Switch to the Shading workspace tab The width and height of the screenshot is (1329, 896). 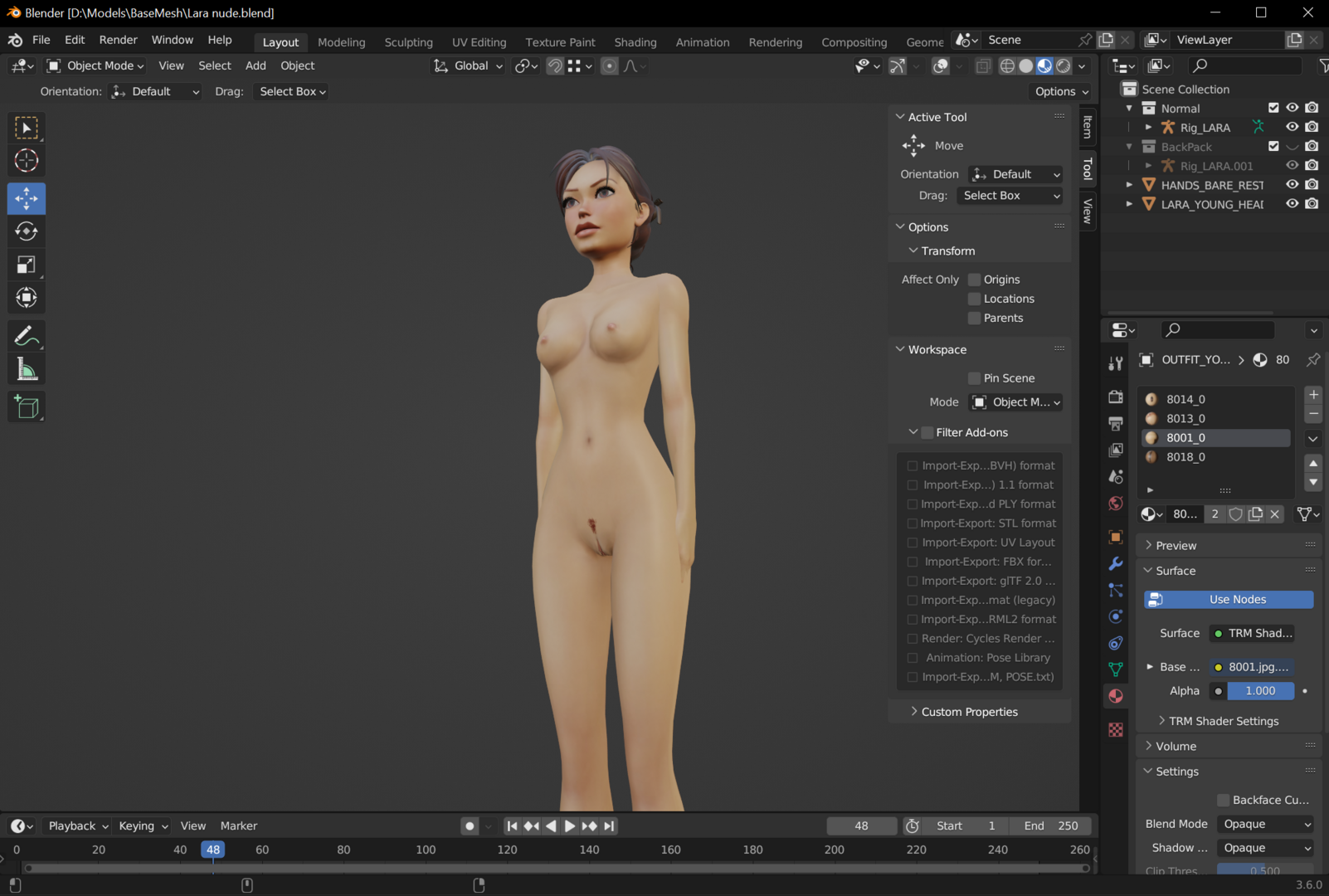(635, 42)
